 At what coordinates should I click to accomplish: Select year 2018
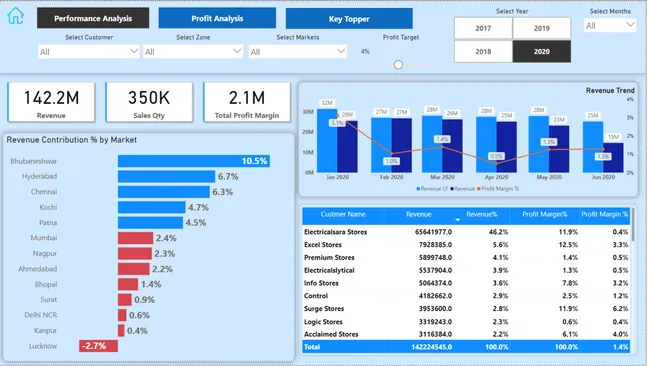pos(483,51)
